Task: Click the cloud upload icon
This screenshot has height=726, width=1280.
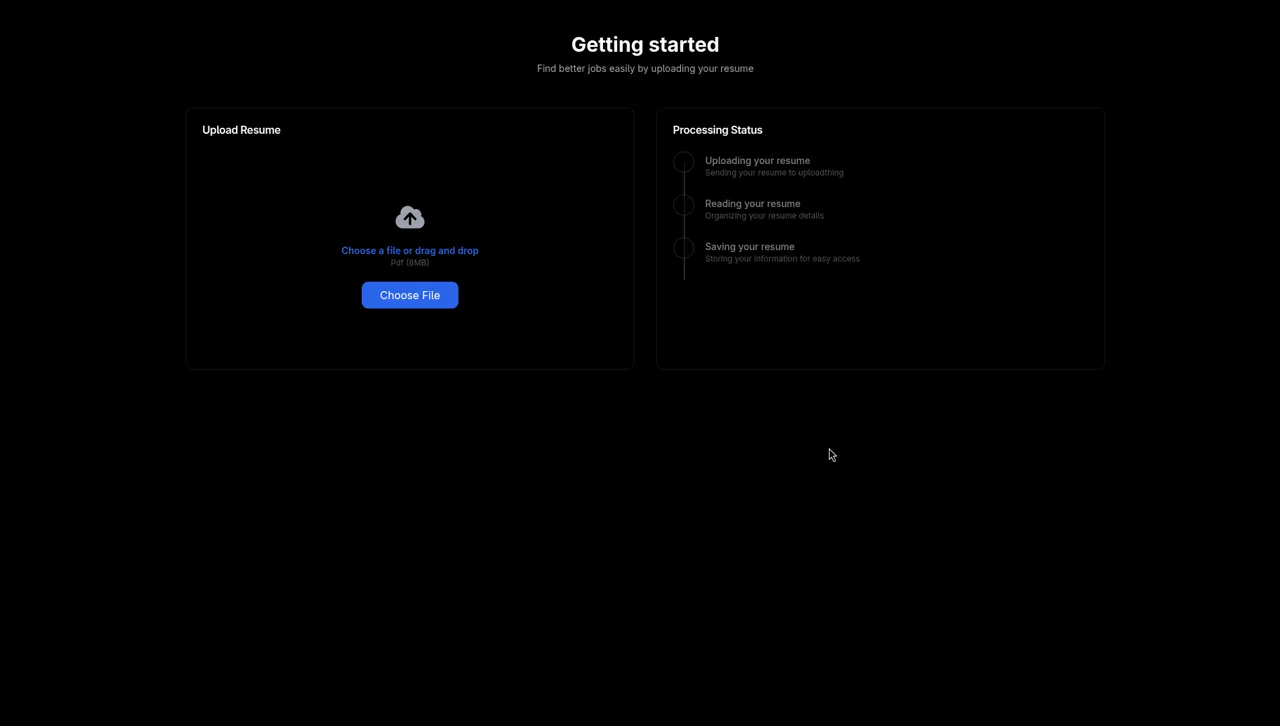Action: pyautogui.click(x=410, y=217)
